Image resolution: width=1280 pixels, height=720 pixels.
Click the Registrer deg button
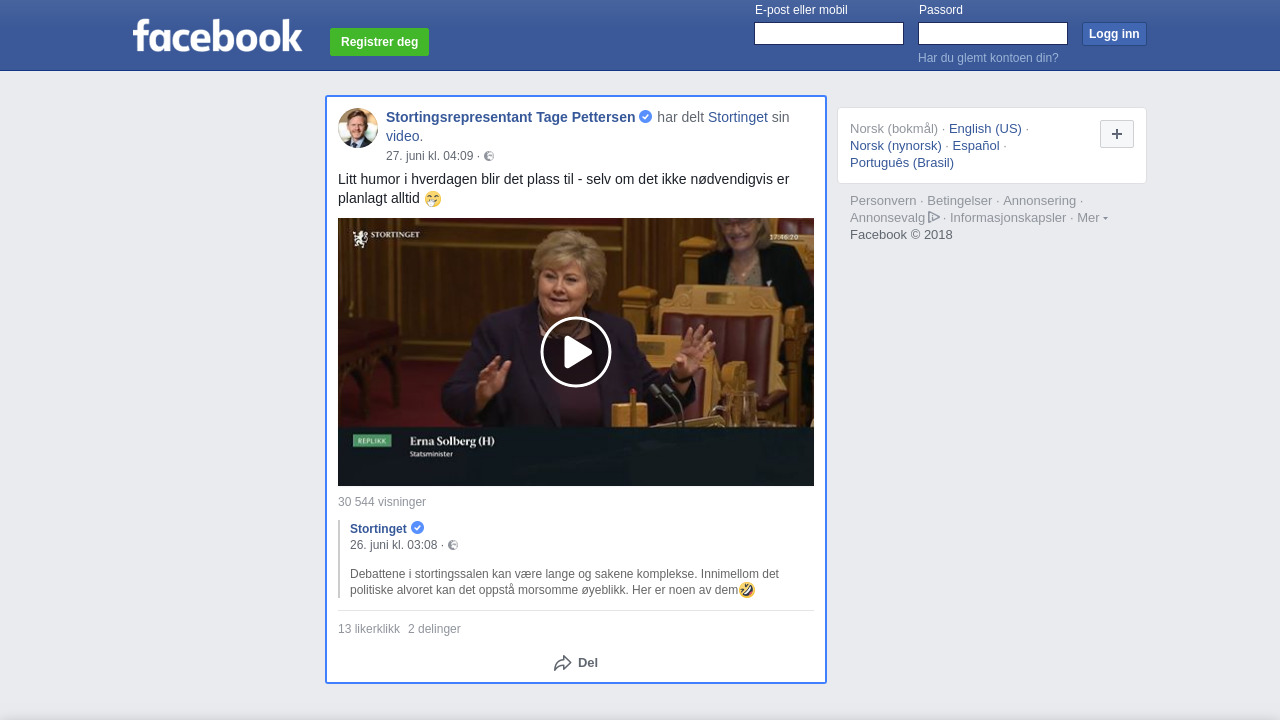(x=379, y=42)
